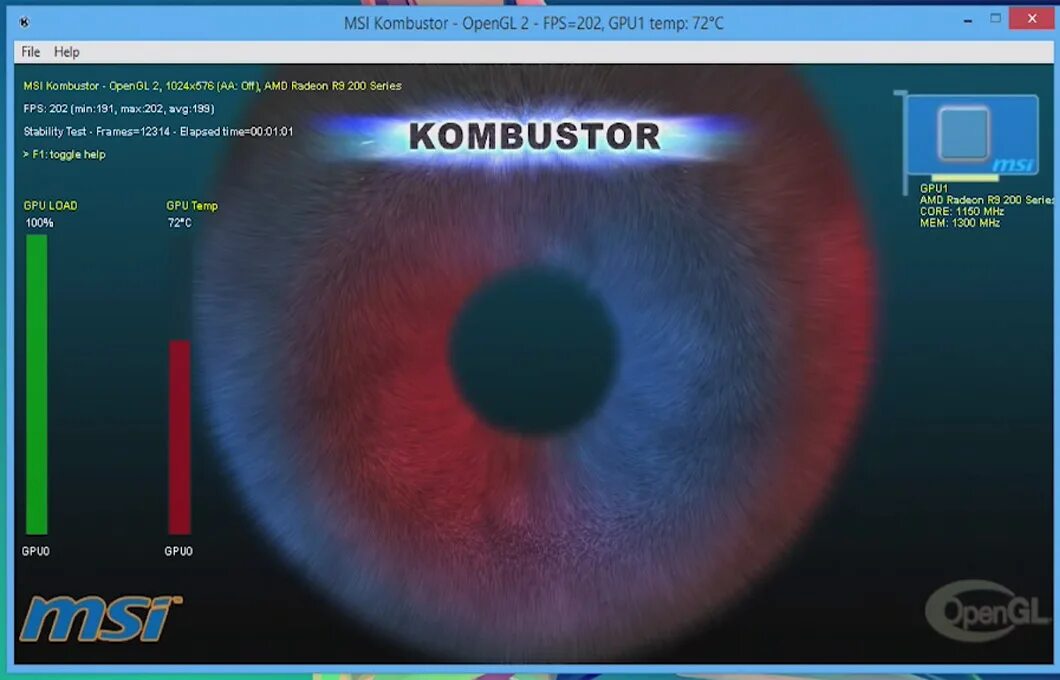Click the 'GPU Temp' heading
This screenshot has height=680, width=1060.
click(192, 205)
